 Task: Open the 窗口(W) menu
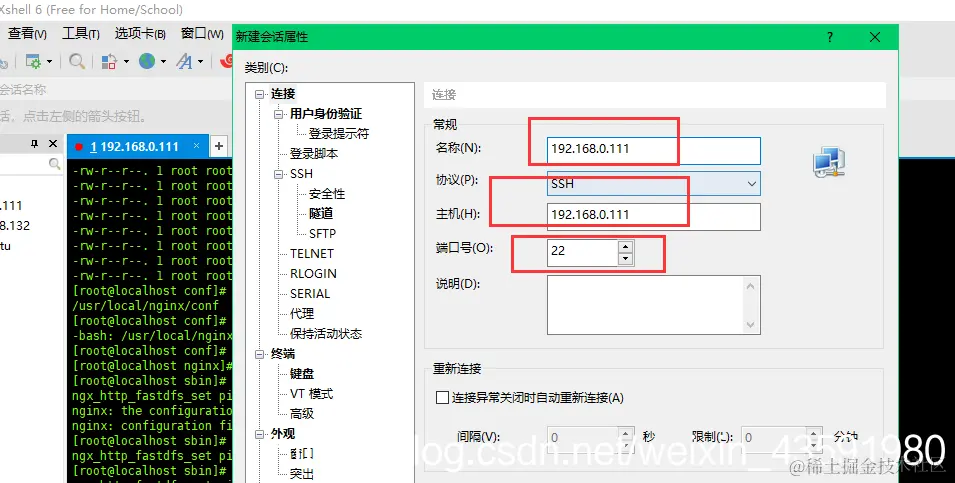tap(202, 33)
